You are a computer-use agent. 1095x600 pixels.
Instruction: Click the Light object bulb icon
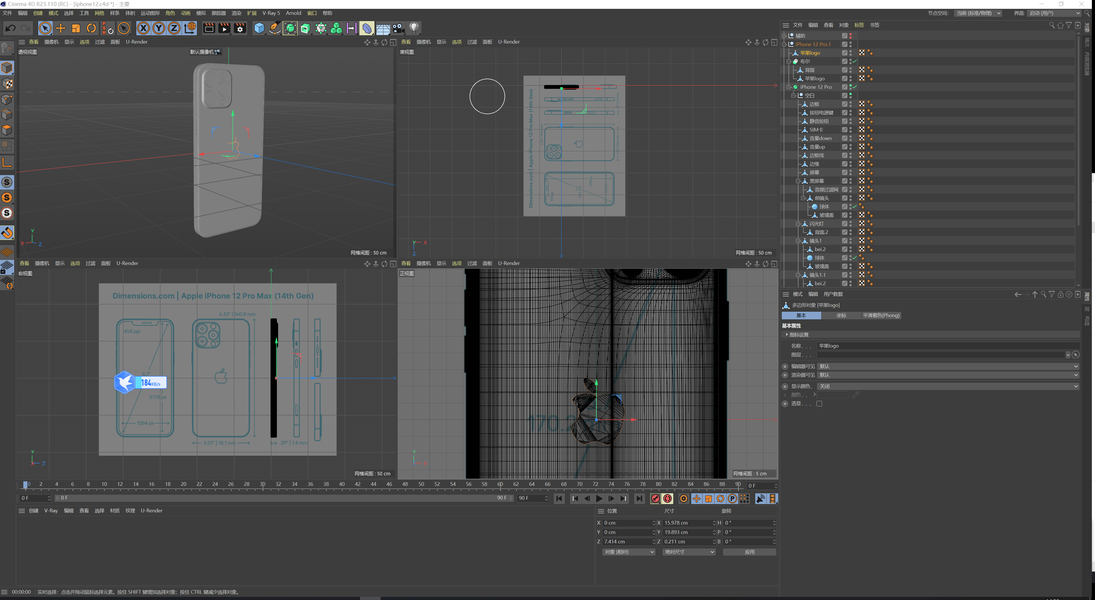(414, 28)
